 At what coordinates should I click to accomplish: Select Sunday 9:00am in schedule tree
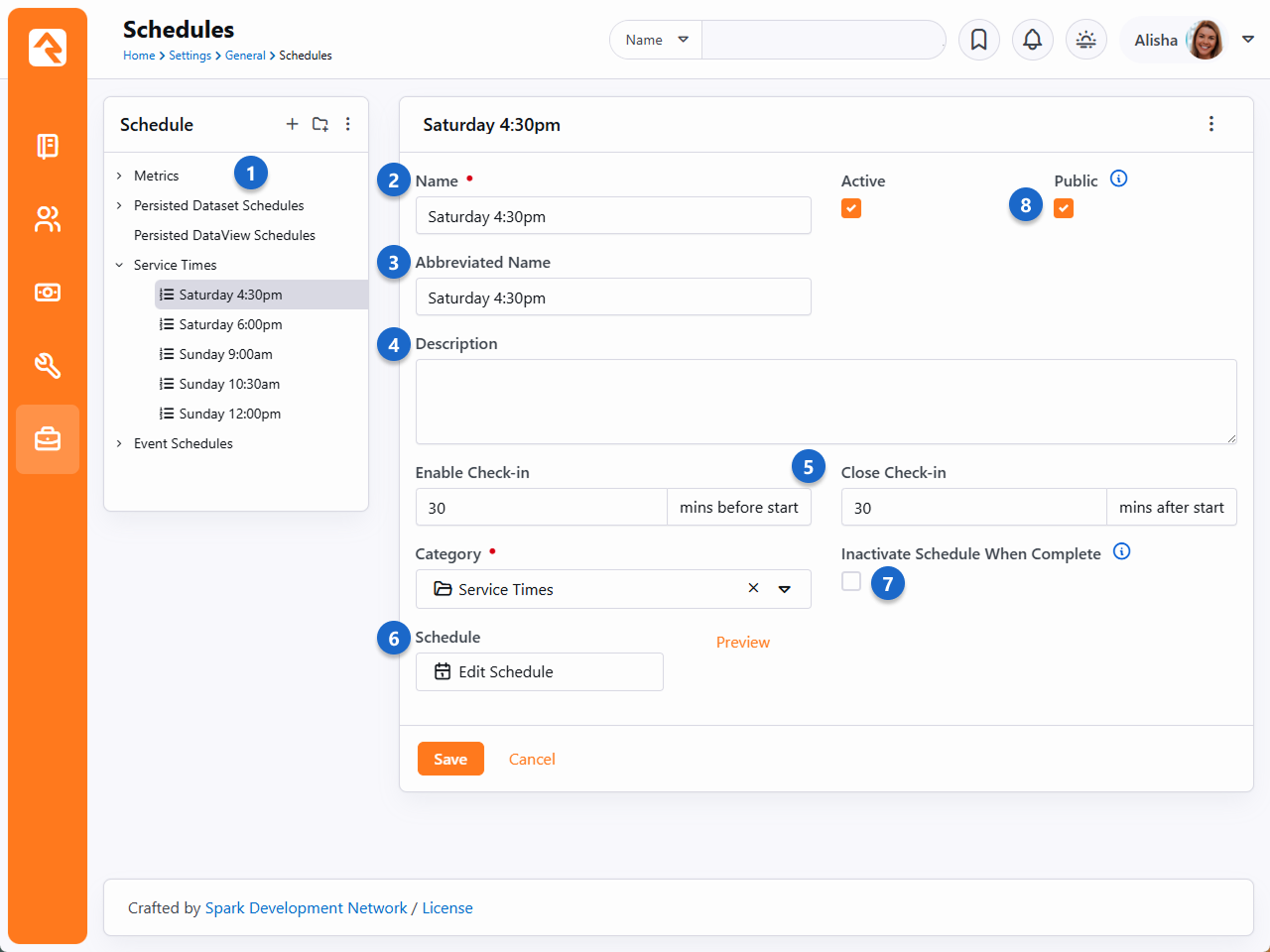pos(225,354)
